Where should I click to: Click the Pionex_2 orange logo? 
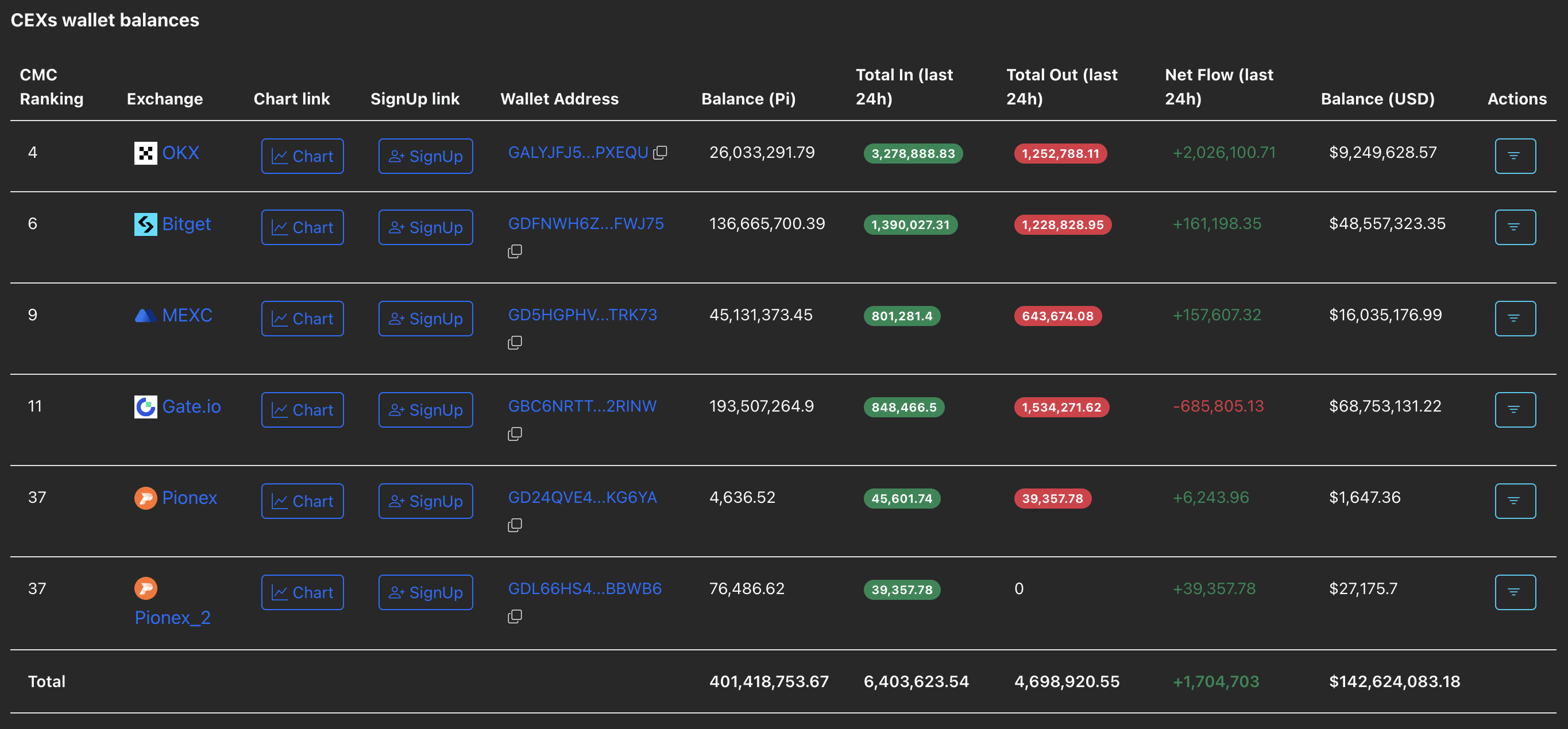click(x=145, y=588)
